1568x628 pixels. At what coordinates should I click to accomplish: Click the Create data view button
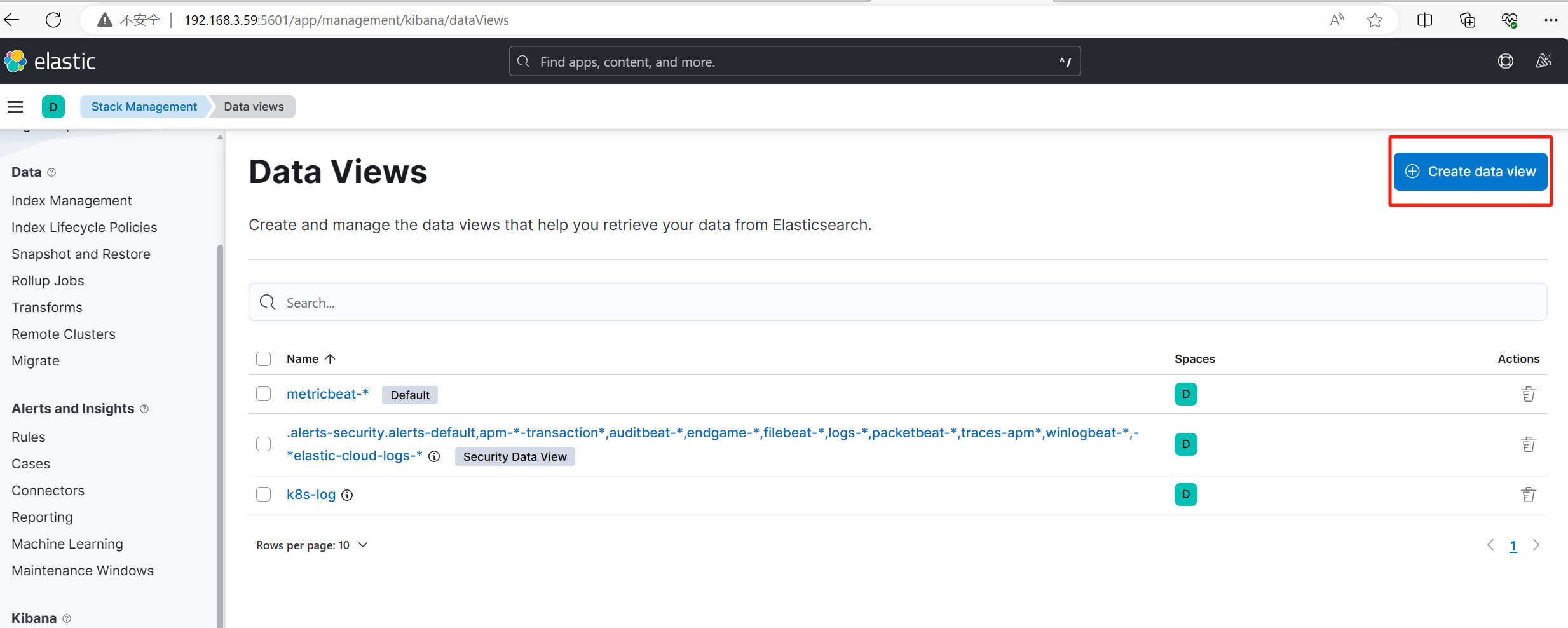click(x=1470, y=172)
